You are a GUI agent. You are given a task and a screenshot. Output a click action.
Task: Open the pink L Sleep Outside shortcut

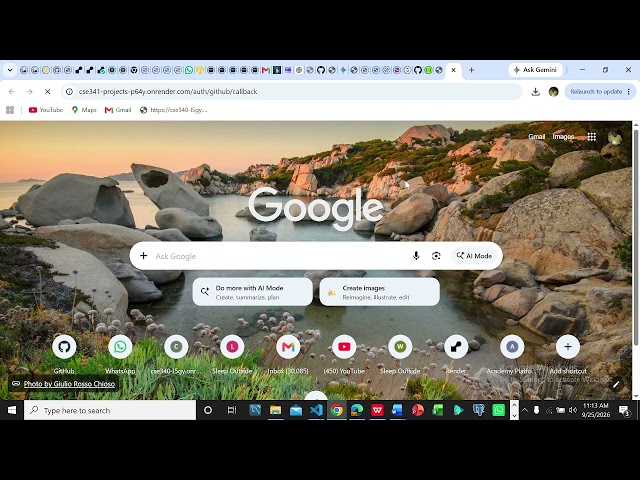tap(232, 347)
